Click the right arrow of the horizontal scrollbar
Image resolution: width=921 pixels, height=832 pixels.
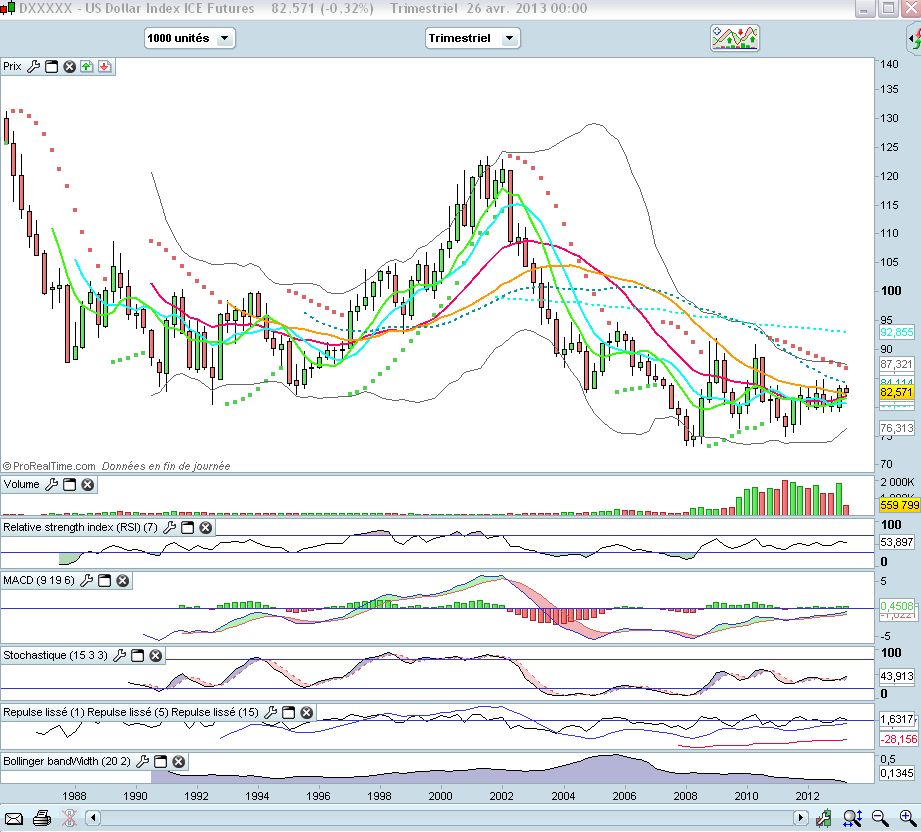(x=800, y=818)
